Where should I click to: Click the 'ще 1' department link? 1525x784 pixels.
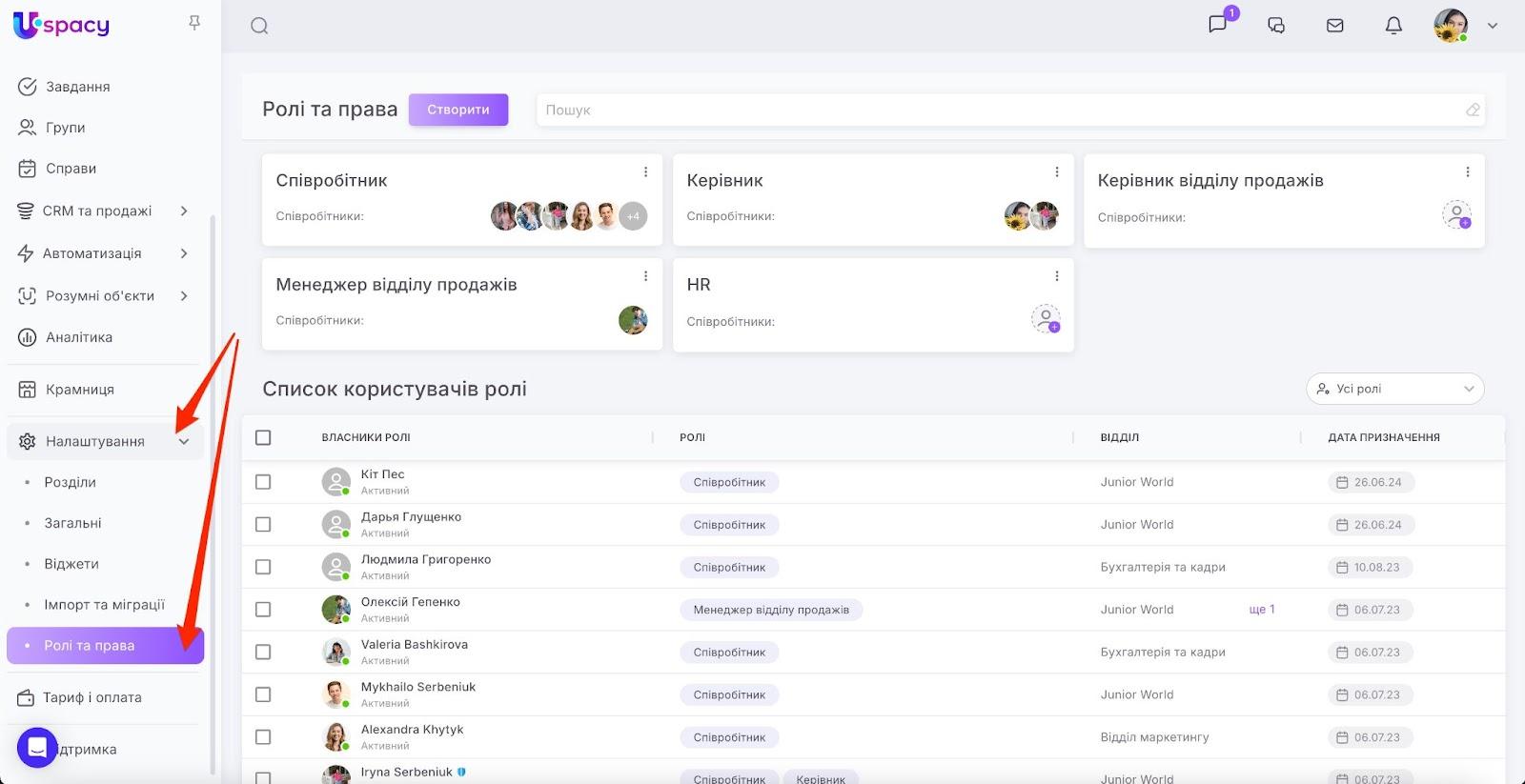click(1261, 610)
